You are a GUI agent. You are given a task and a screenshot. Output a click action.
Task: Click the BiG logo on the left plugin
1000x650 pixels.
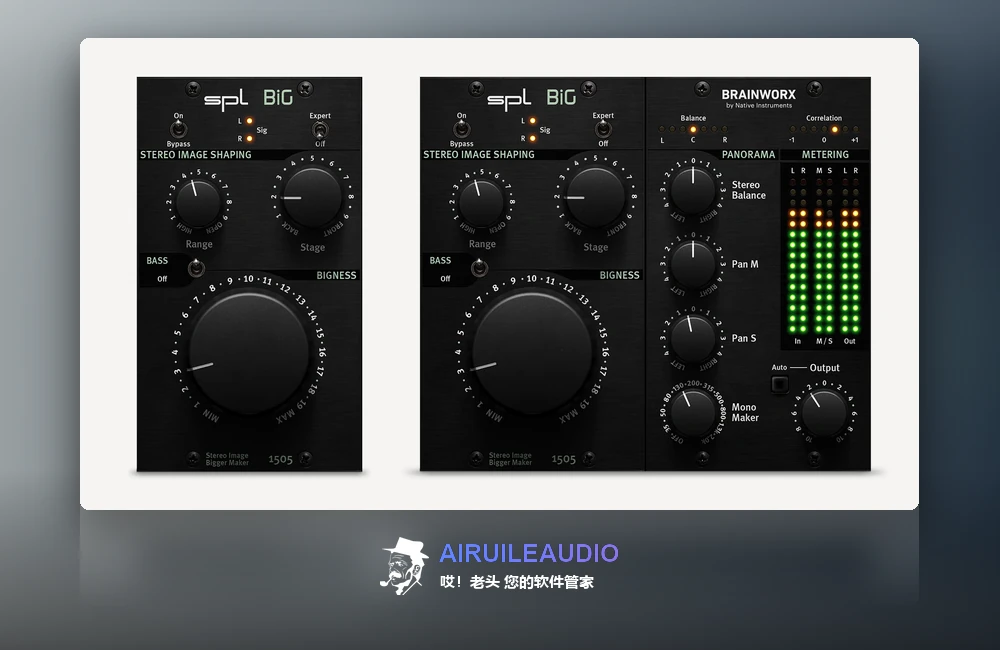(278, 98)
